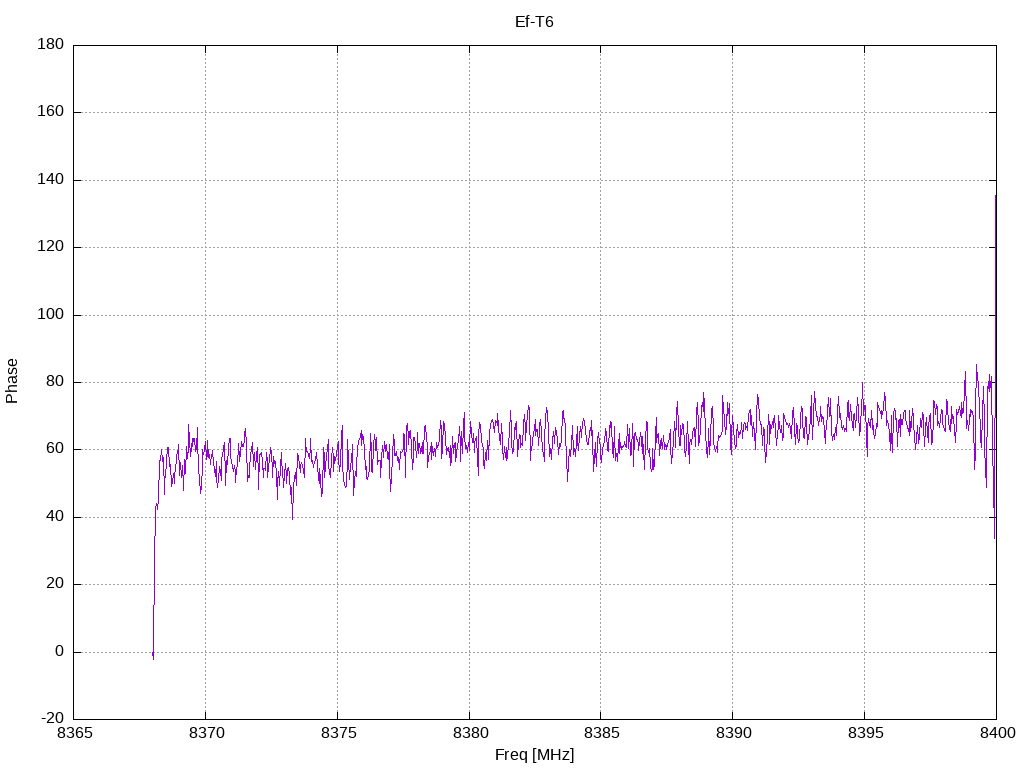Click the 8400 tick label on x-axis
1024x768 pixels.
[995, 734]
